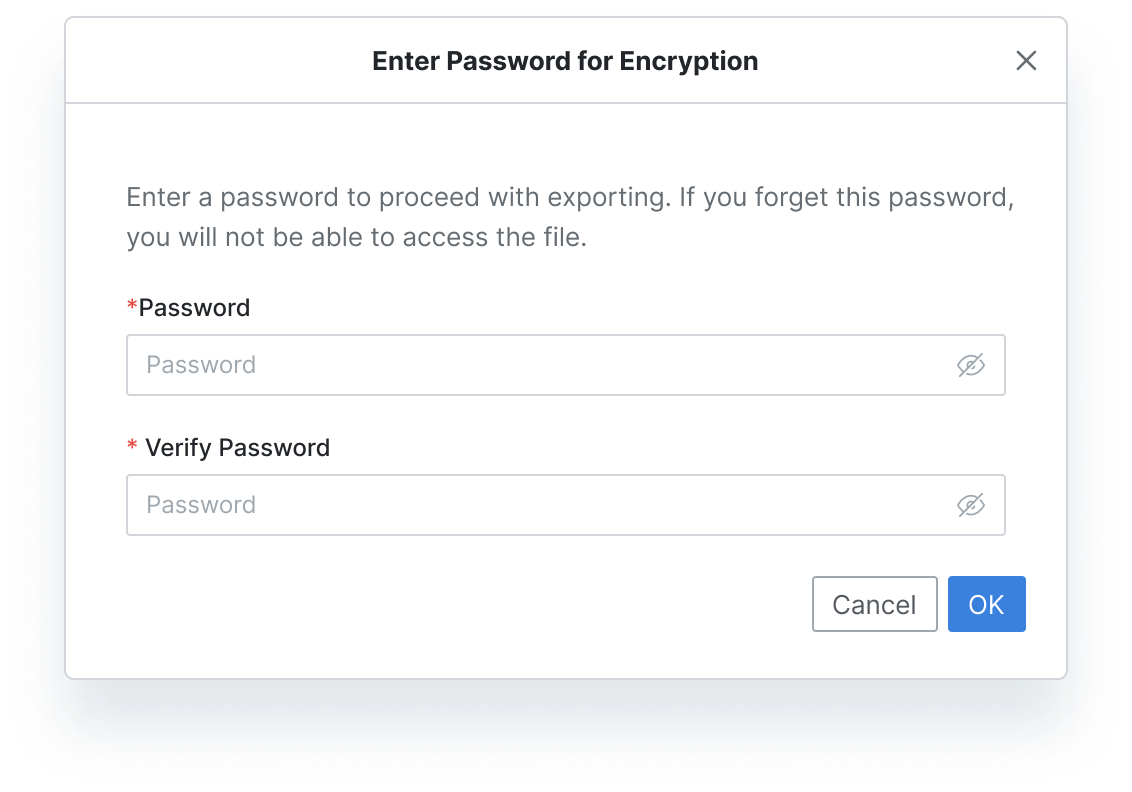Click the export password warning text
Viewport: 1132px width, 792px height.
coord(570,217)
